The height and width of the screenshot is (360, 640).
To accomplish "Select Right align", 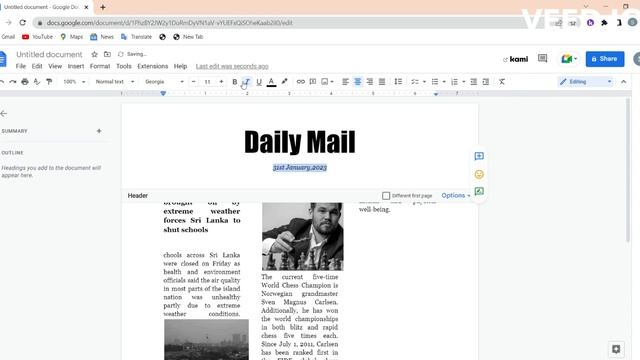I will 370,82.
